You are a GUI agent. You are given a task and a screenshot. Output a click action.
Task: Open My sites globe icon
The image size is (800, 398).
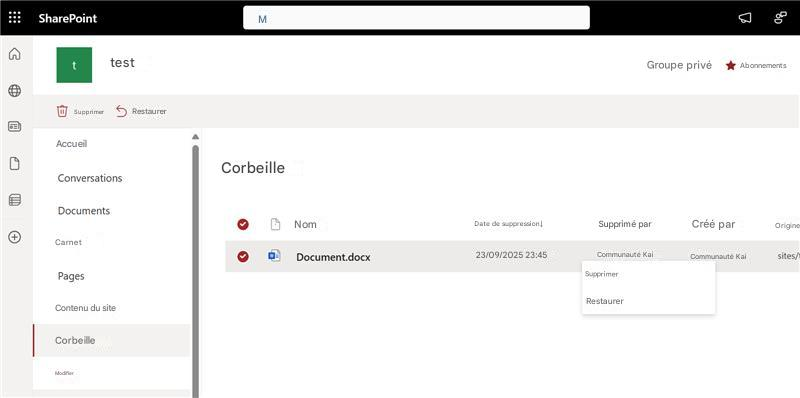[x=15, y=91]
